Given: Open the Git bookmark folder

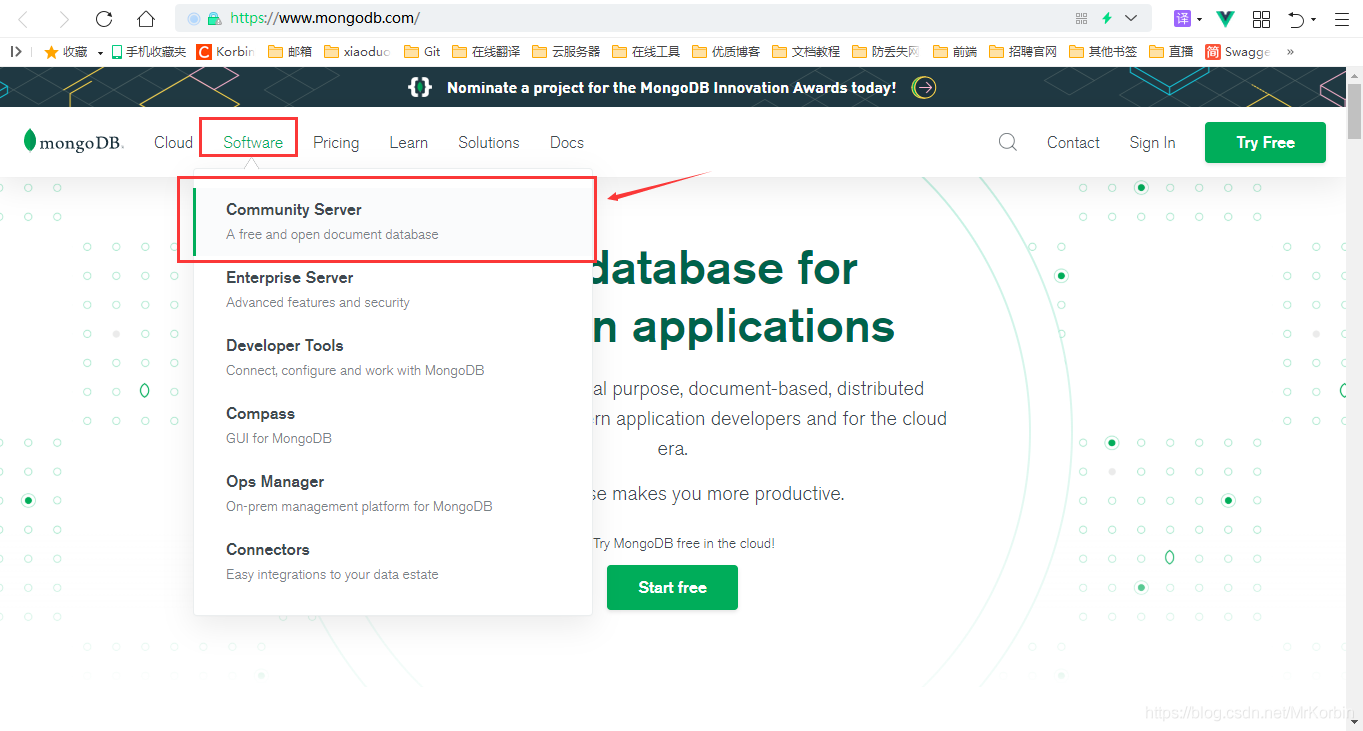Looking at the screenshot, I should (422, 51).
